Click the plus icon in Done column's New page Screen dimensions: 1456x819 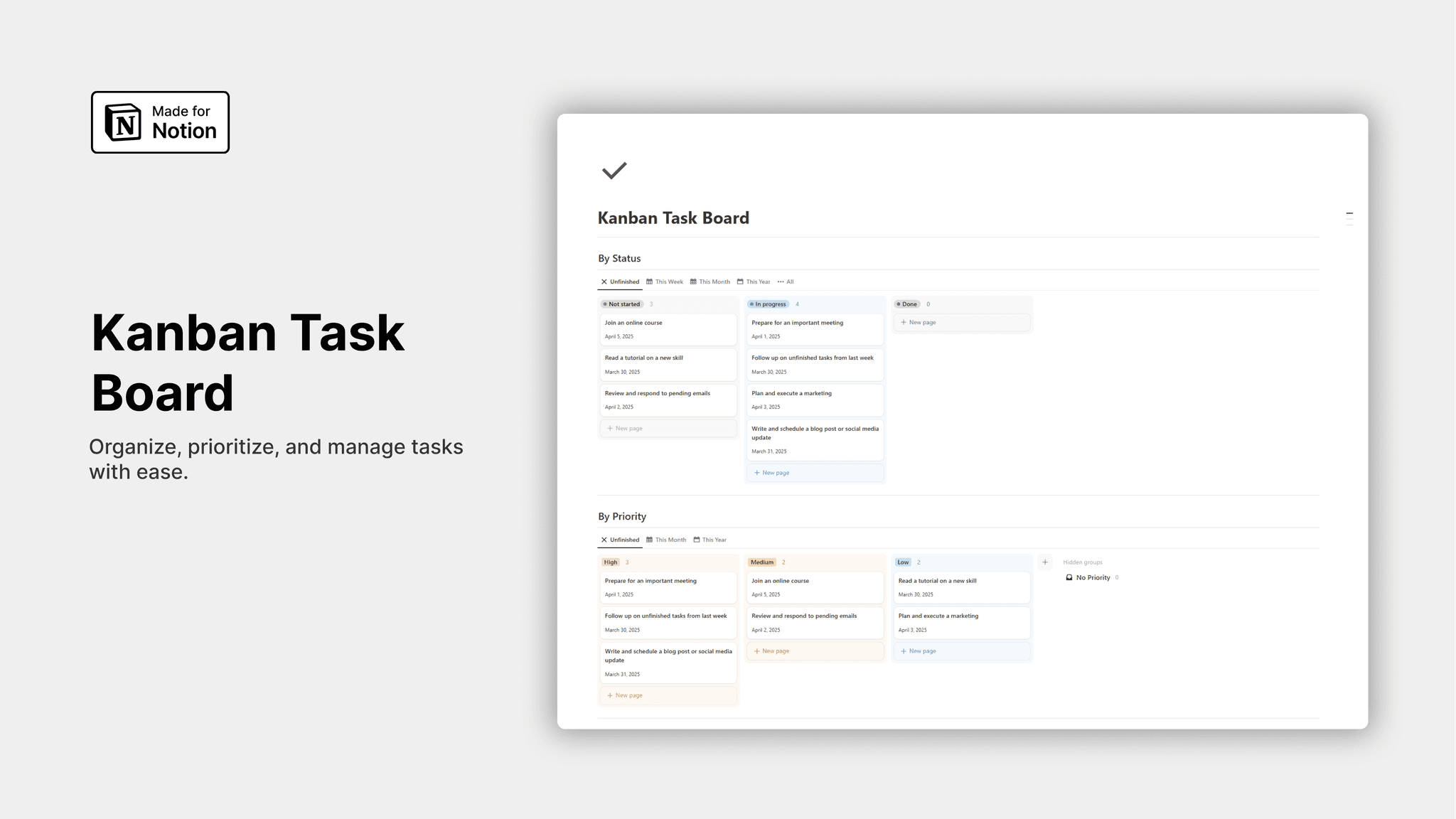903,322
